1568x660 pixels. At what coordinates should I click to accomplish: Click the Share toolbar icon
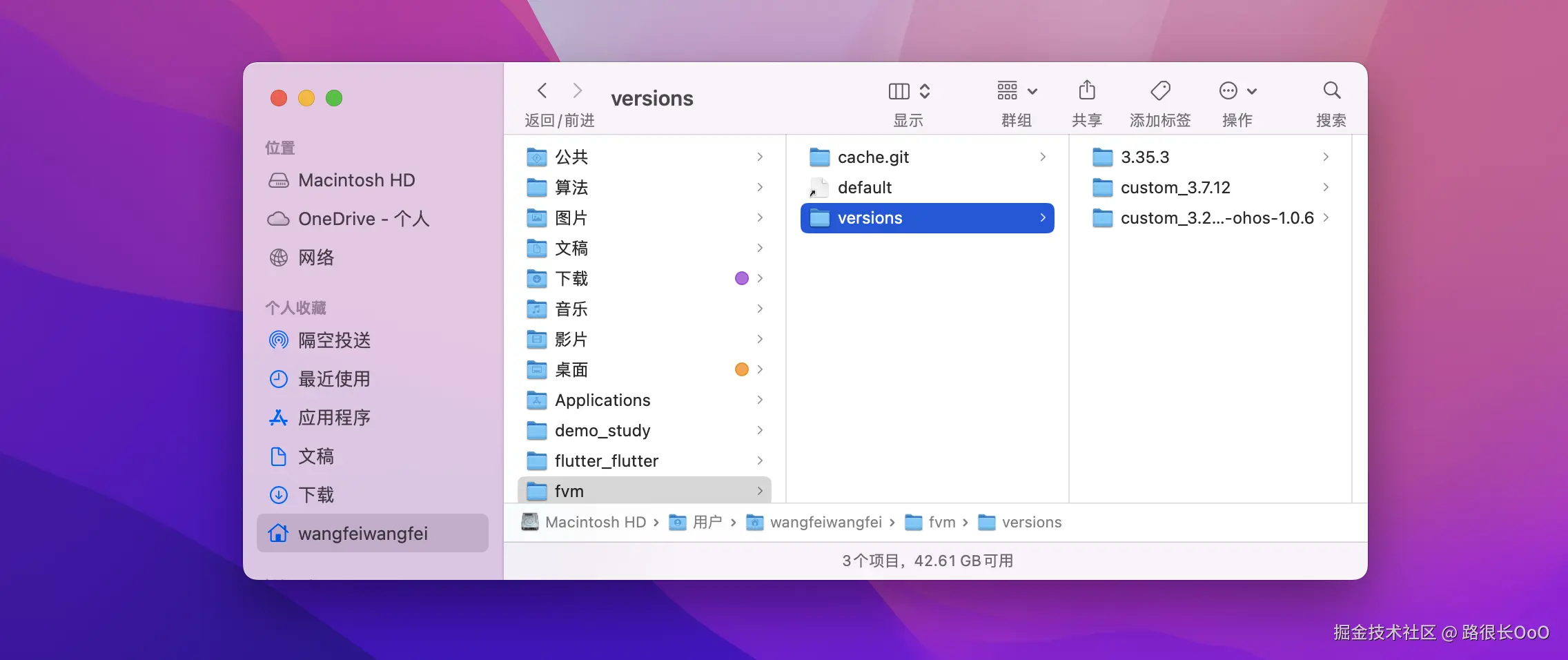[1087, 90]
